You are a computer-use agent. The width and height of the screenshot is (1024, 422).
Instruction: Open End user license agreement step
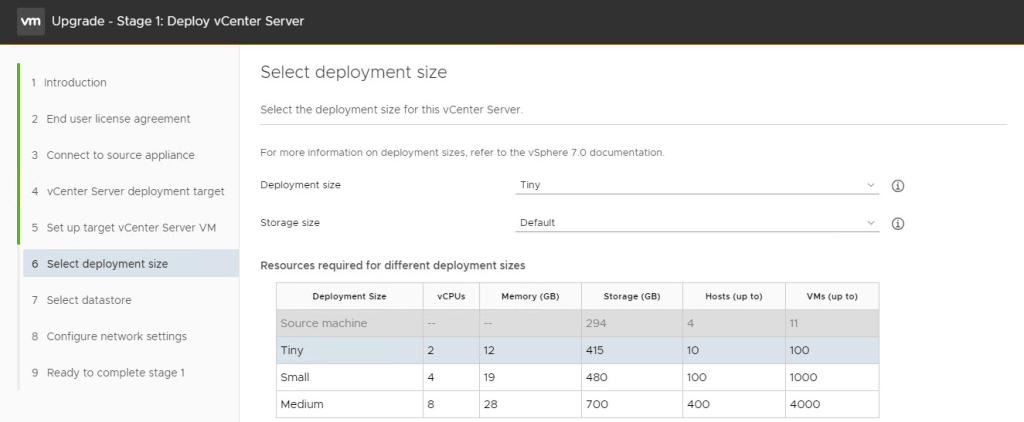pyautogui.click(x=117, y=119)
